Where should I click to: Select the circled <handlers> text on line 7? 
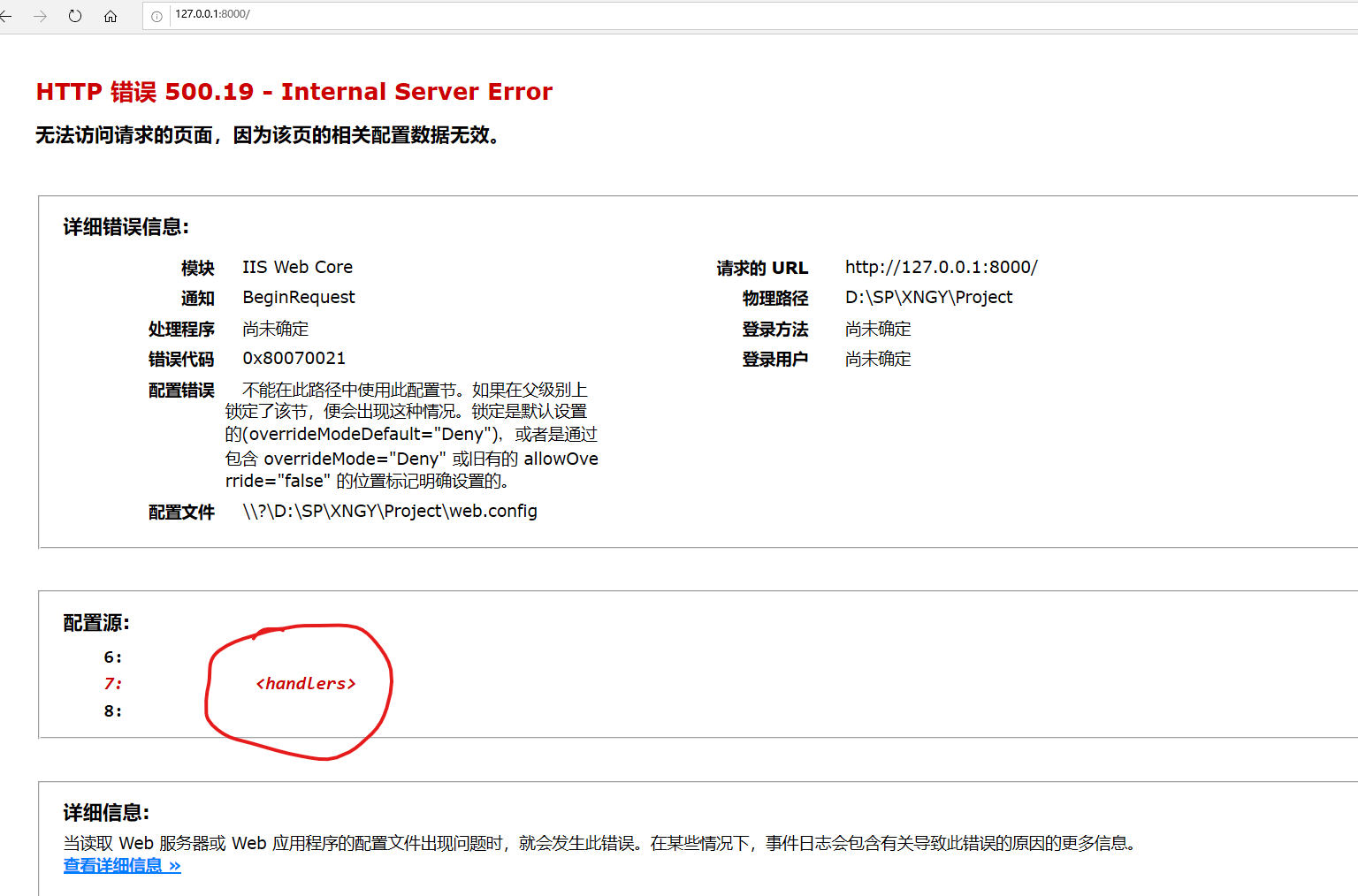point(305,683)
